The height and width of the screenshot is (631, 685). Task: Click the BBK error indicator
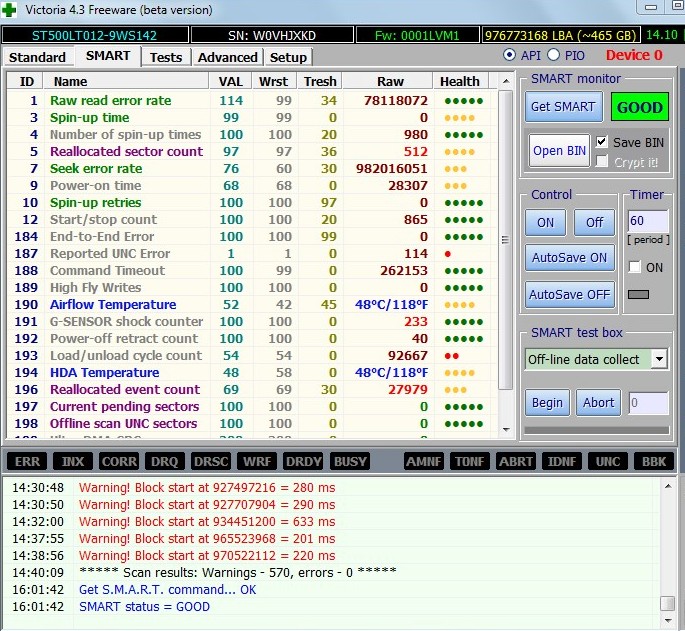[654, 461]
